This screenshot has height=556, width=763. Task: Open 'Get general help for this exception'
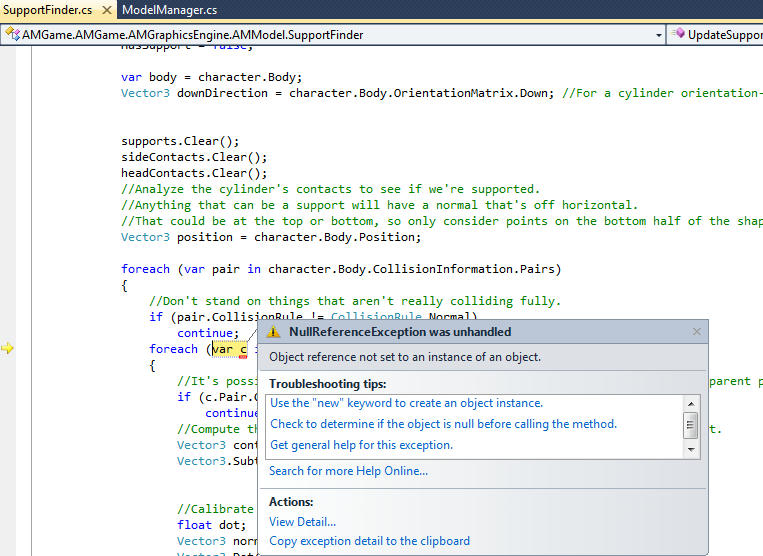(362, 445)
